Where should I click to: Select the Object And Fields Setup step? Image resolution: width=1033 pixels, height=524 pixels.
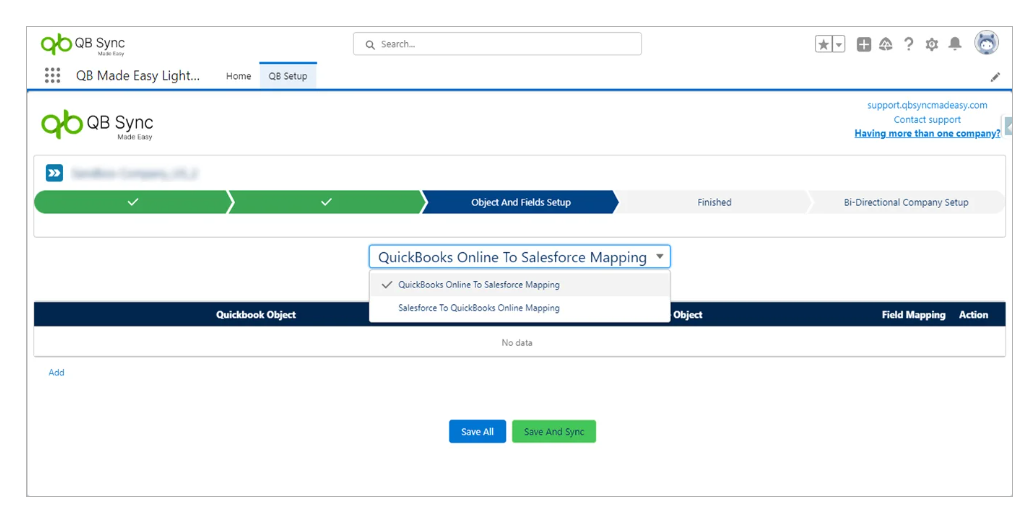(520, 202)
